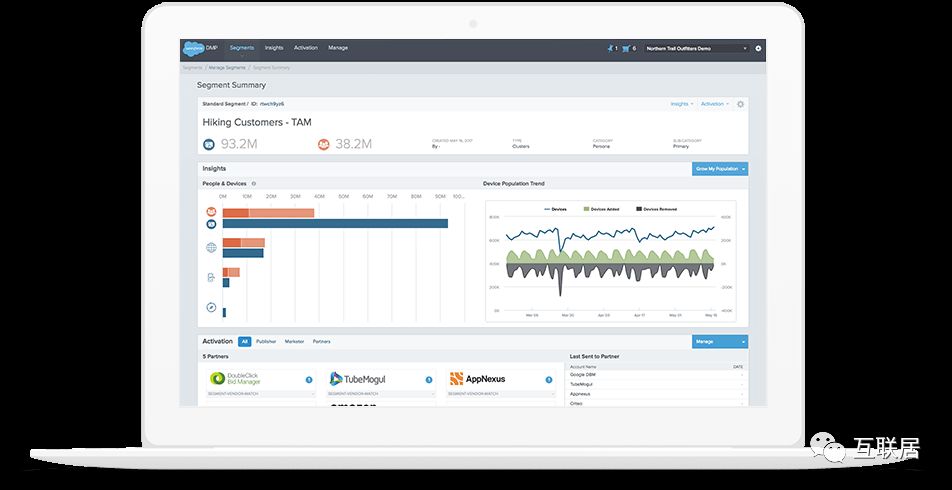Click the compass icon in chart
952x490 pixels.
coord(211,307)
